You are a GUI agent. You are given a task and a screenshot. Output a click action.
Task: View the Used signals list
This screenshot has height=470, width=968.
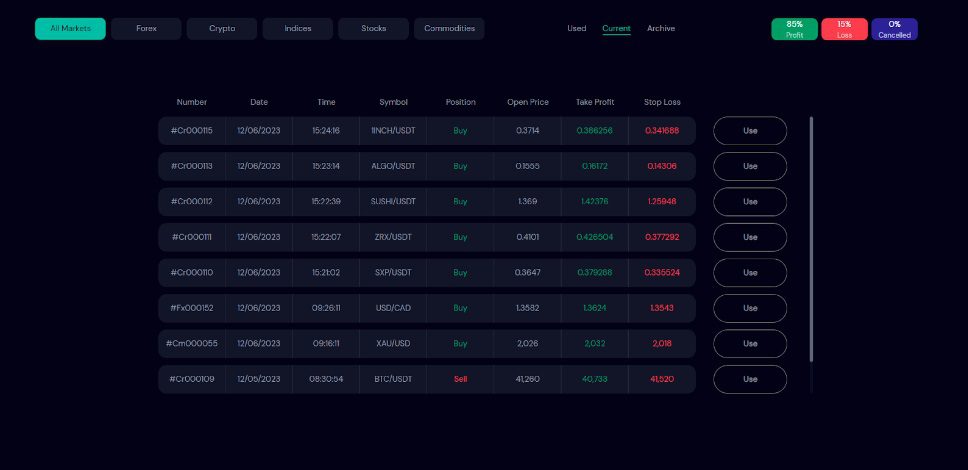pyautogui.click(x=577, y=29)
